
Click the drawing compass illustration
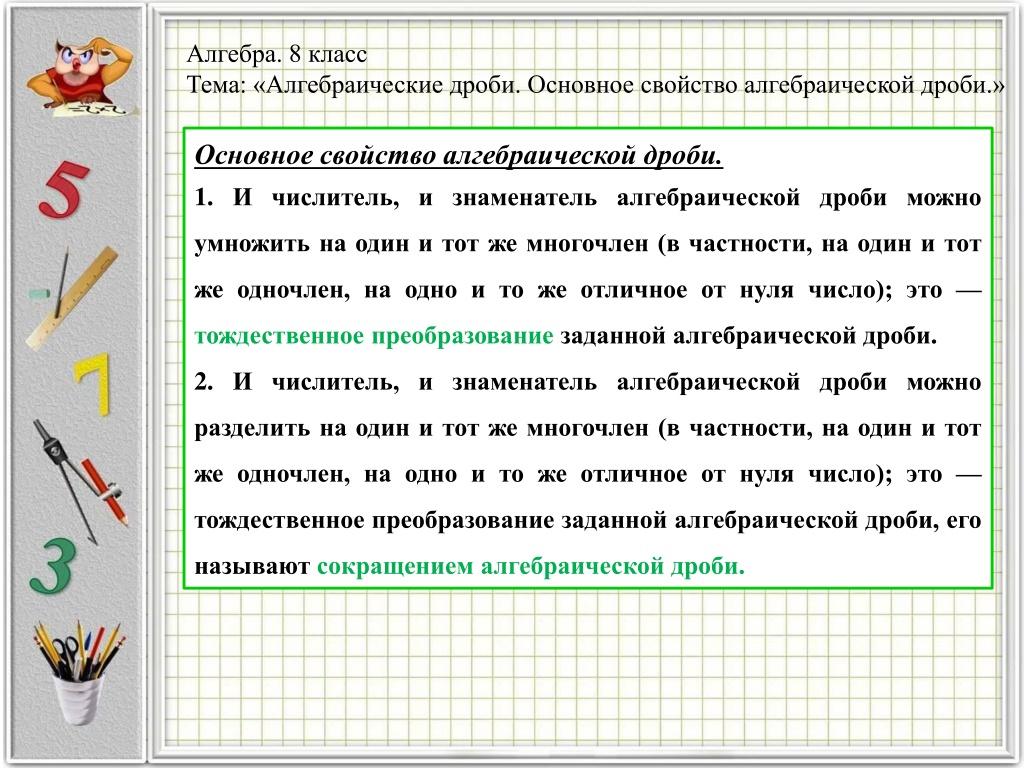80,481
